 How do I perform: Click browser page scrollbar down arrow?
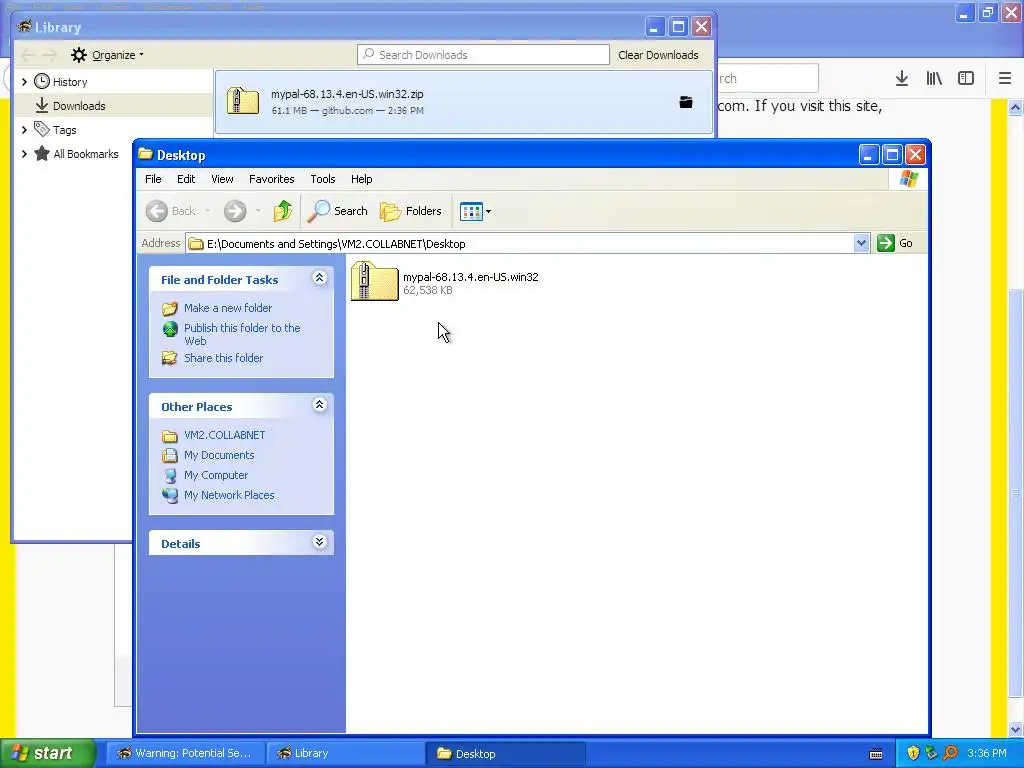pyautogui.click(x=1015, y=729)
